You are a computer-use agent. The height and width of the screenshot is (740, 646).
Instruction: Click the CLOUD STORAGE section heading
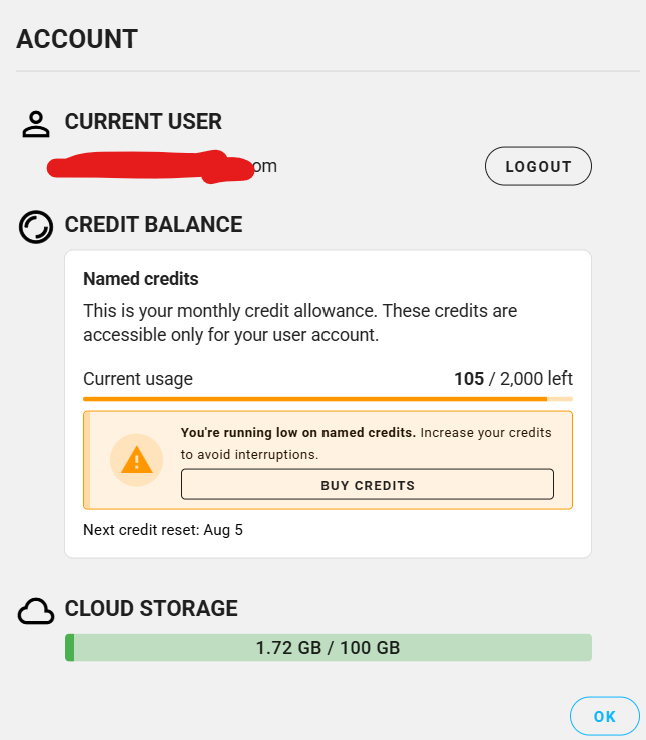pyautogui.click(x=151, y=608)
